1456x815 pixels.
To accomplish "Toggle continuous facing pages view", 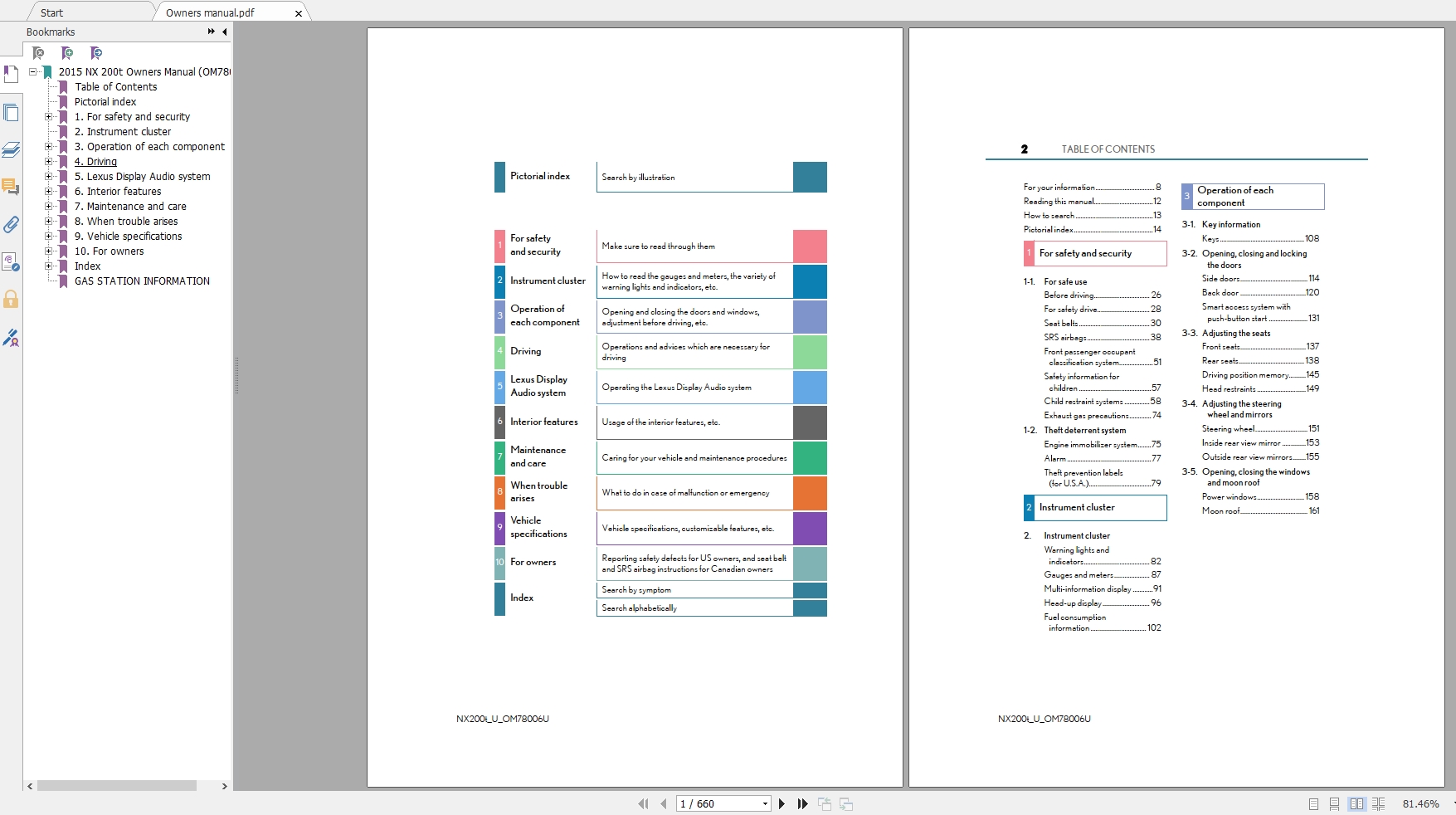I will click(x=1378, y=803).
